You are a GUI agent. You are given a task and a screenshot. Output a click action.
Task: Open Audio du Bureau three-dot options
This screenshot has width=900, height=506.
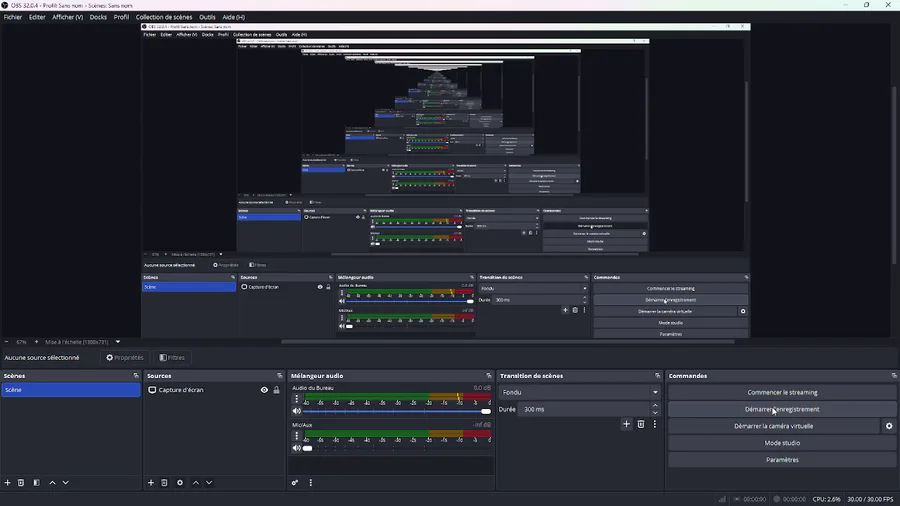pos(297,399)
